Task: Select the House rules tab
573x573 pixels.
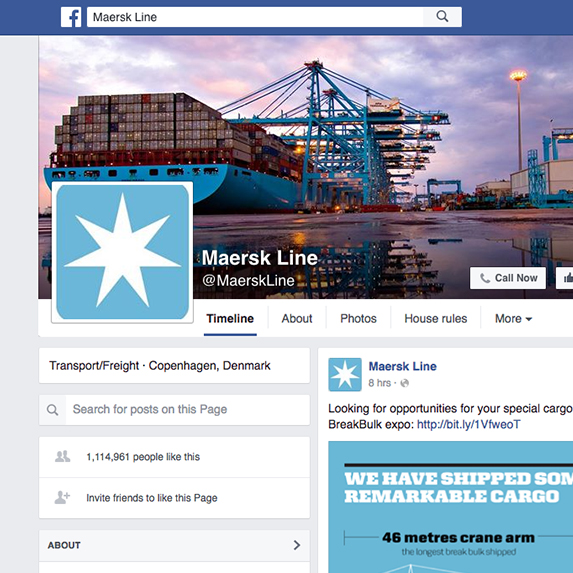Action: (436, 319)
